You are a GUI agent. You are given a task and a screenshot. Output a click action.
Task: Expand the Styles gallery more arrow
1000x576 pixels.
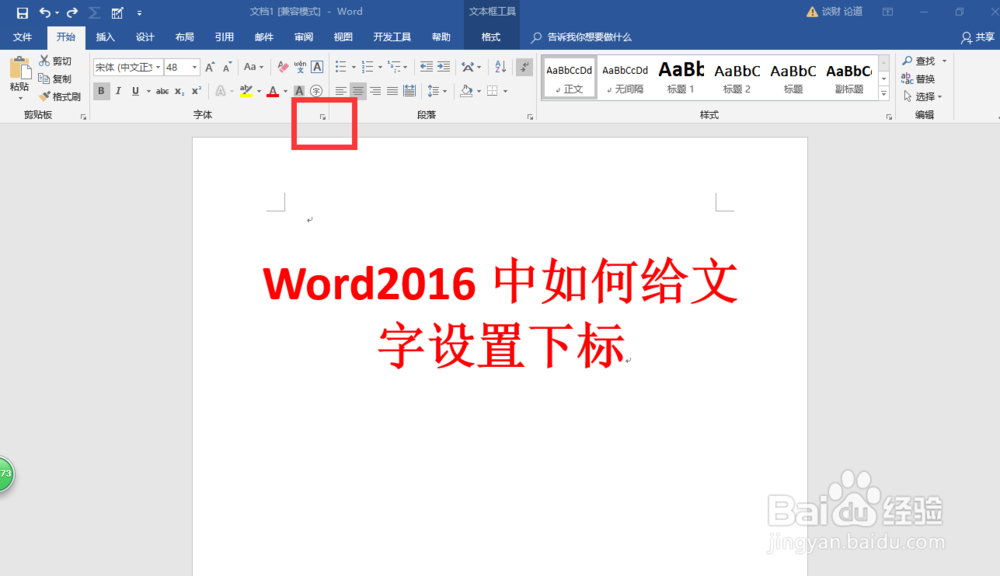tap(884, 93)
